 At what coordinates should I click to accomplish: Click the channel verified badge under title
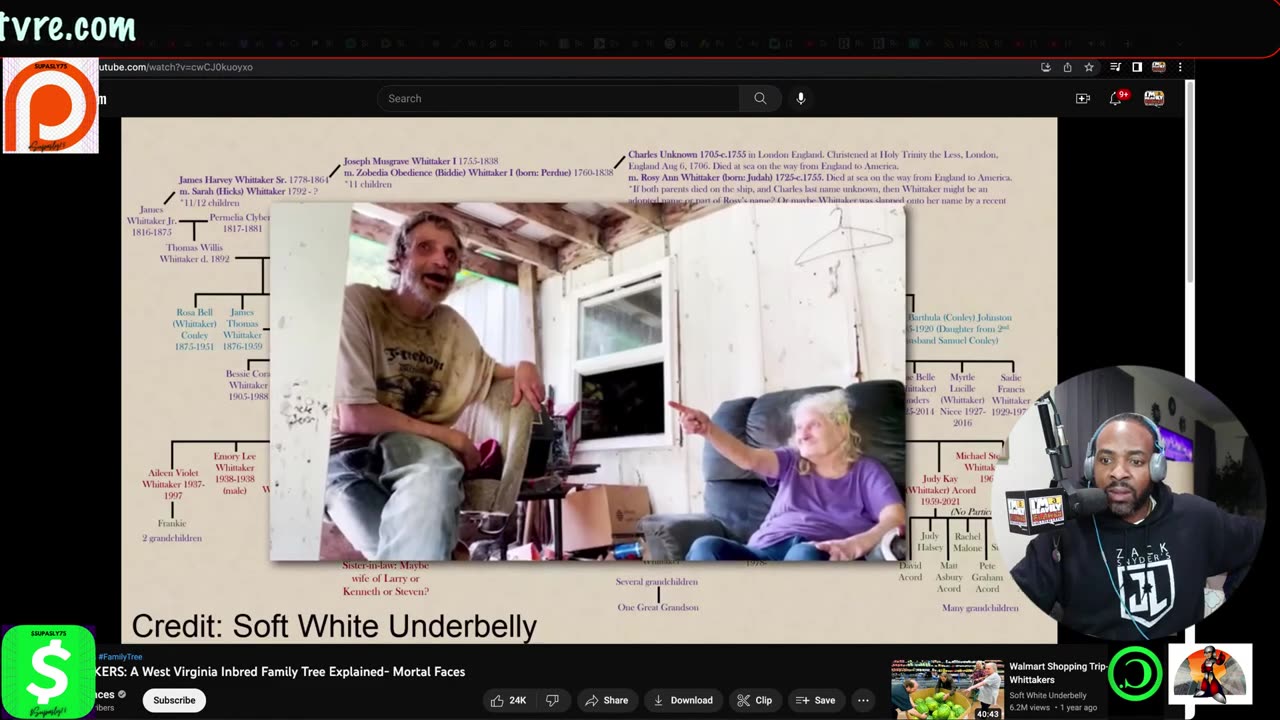pos(123,694)
